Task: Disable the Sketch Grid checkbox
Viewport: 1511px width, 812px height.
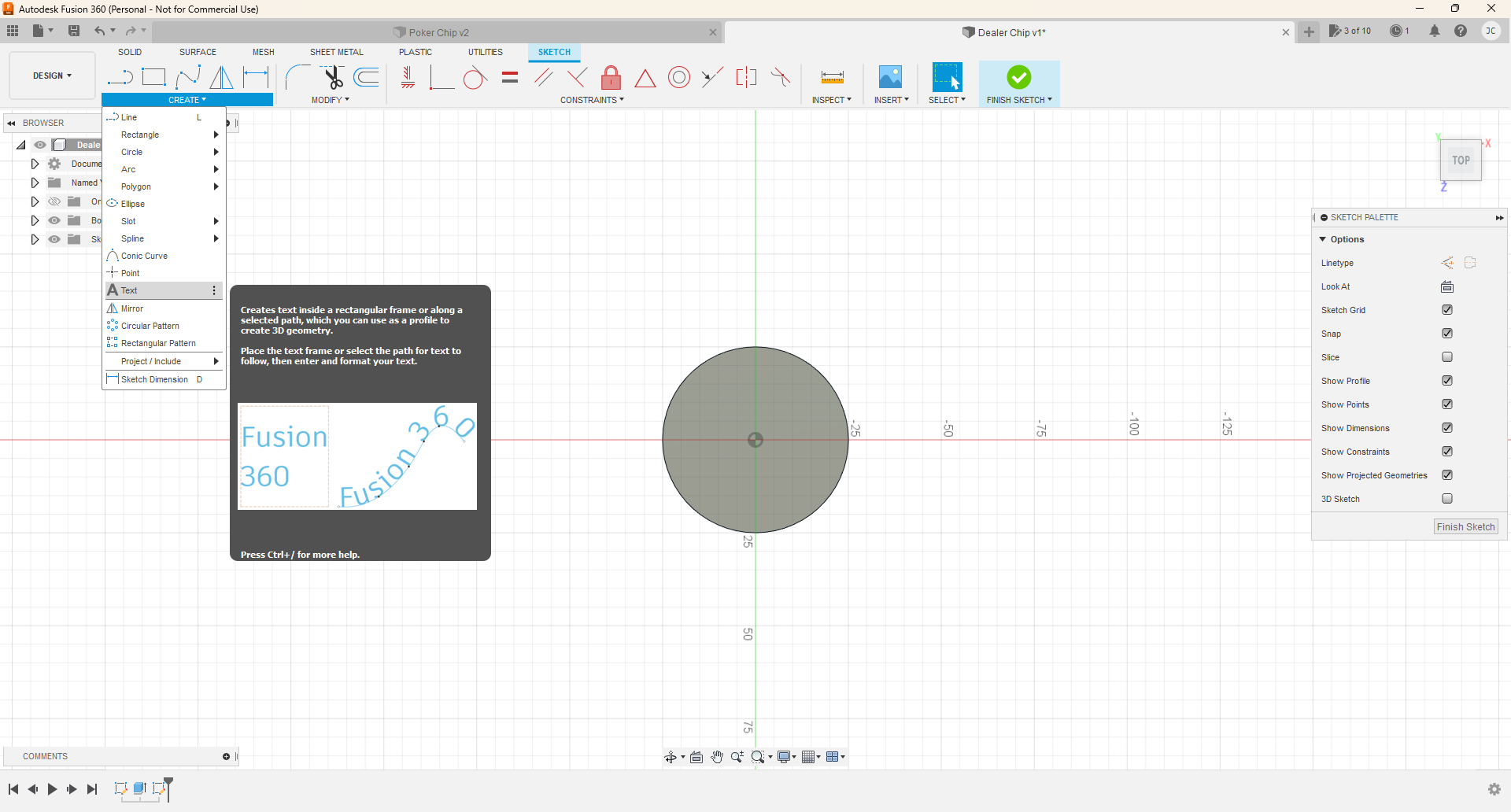Action: point(1446,310)
